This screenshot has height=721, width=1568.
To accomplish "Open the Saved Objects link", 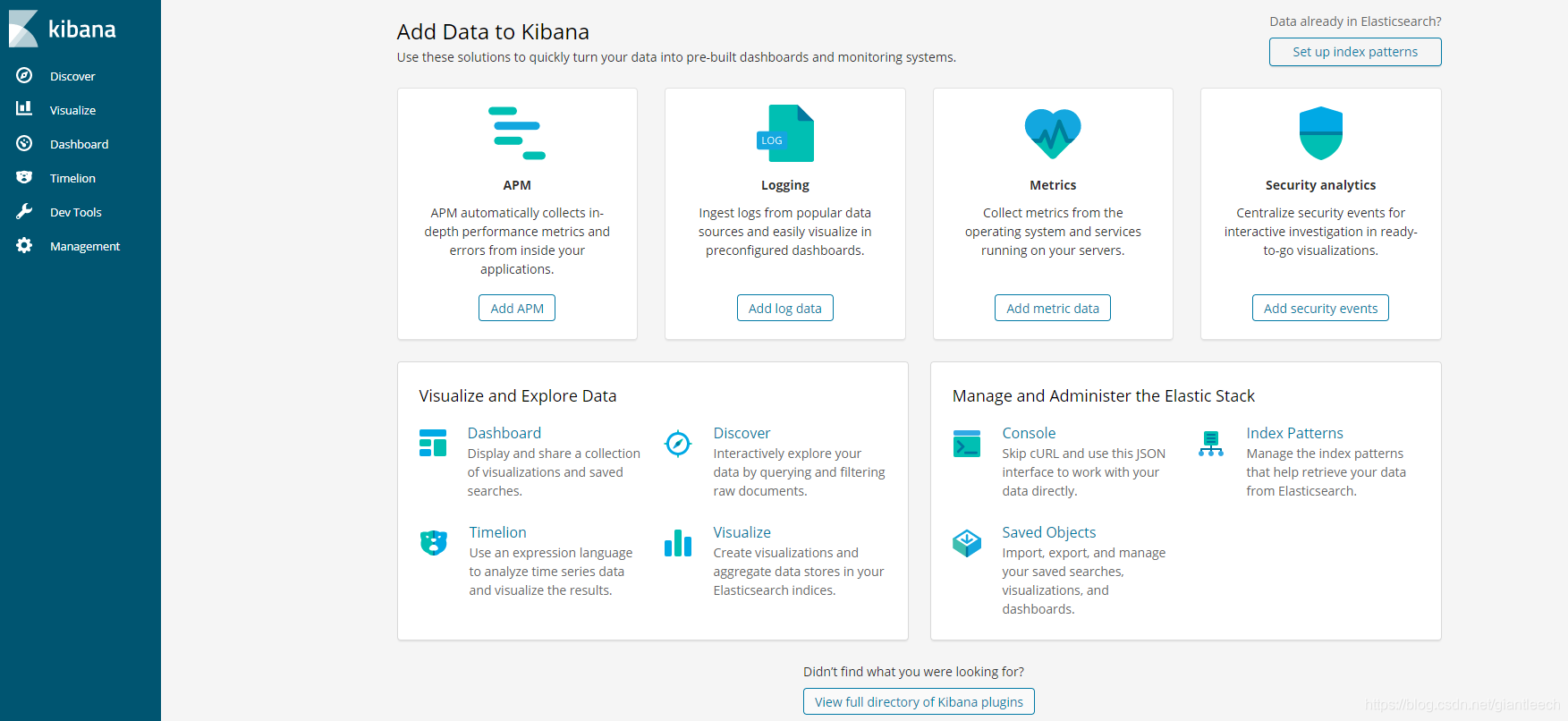I will tap(1048, 532).
